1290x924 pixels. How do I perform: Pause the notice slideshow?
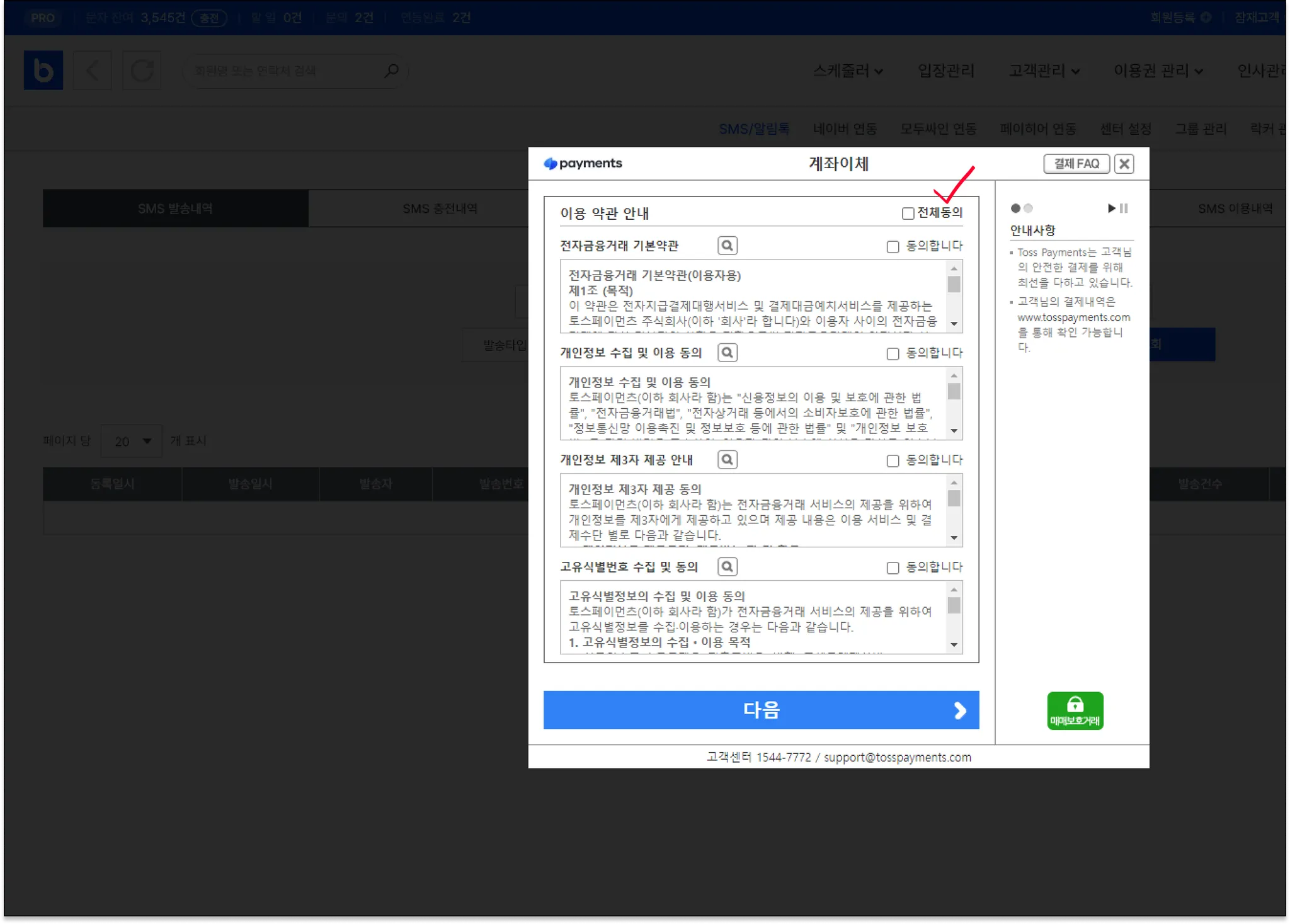pos(1124,208)
